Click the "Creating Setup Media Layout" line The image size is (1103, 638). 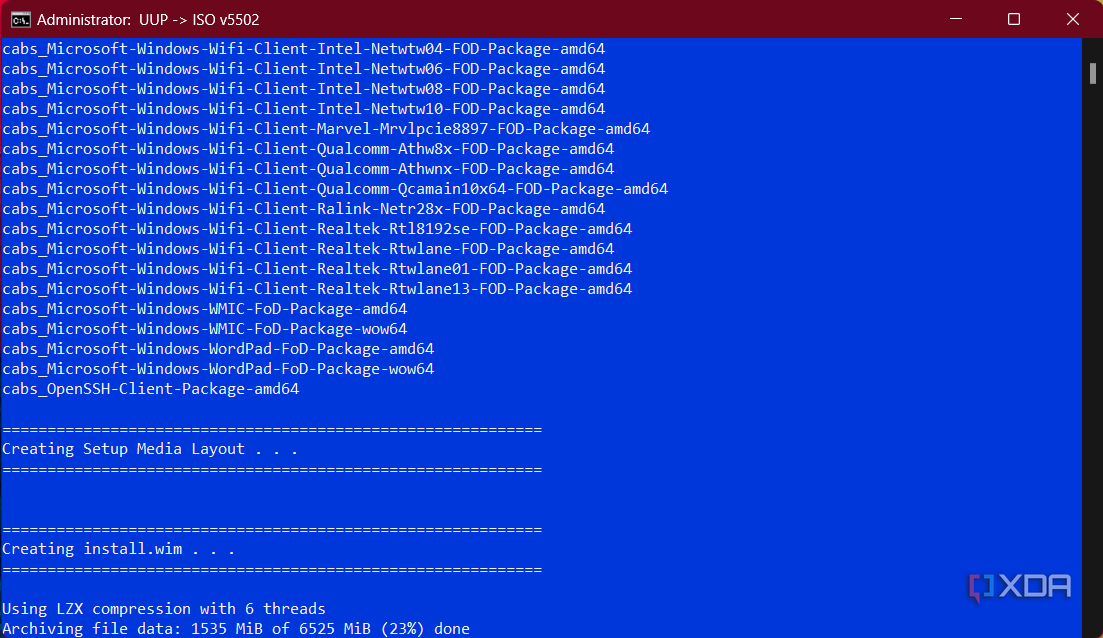point(150,449)
